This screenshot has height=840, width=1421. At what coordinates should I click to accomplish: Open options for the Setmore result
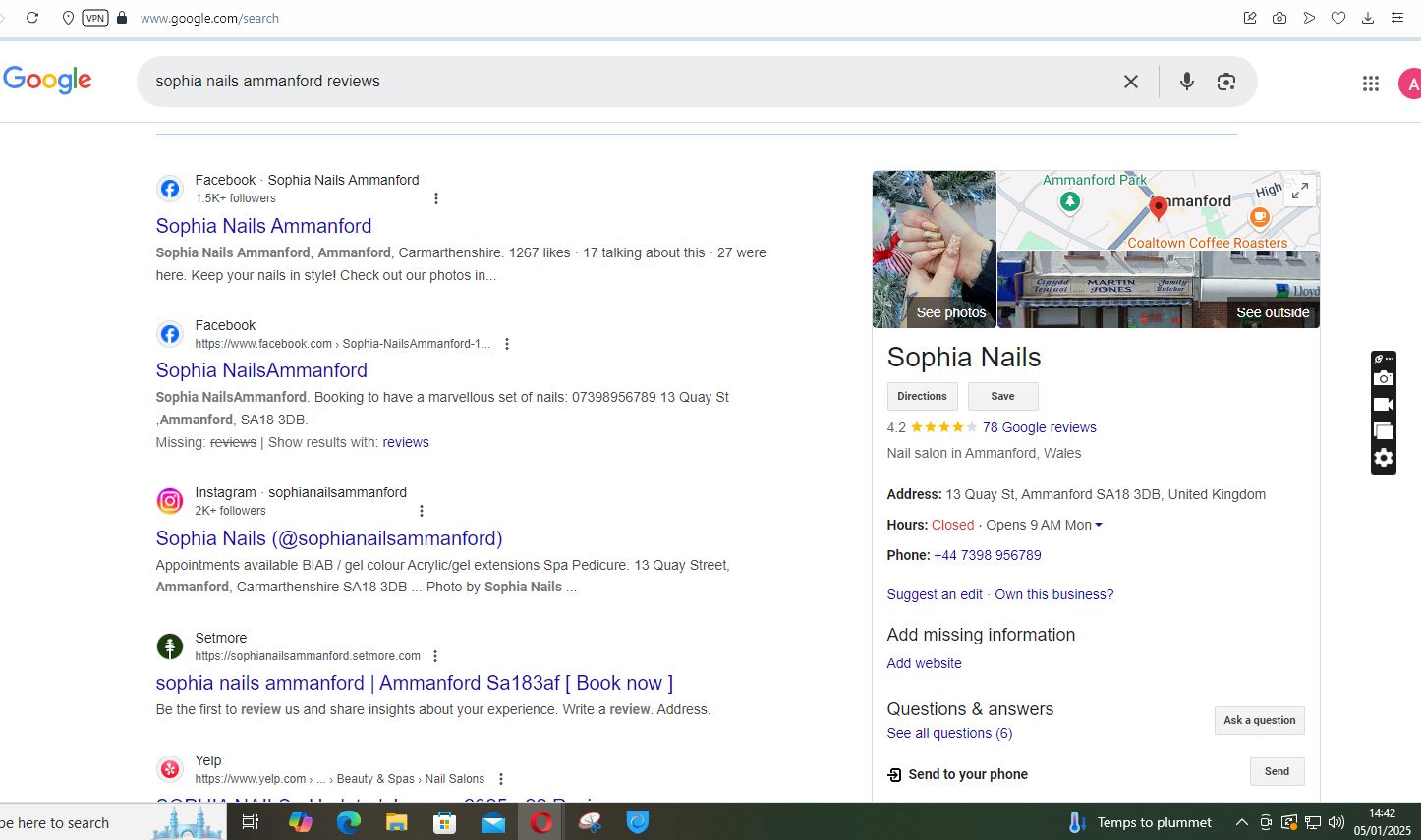pyautogui.click(x=435, y=656)
